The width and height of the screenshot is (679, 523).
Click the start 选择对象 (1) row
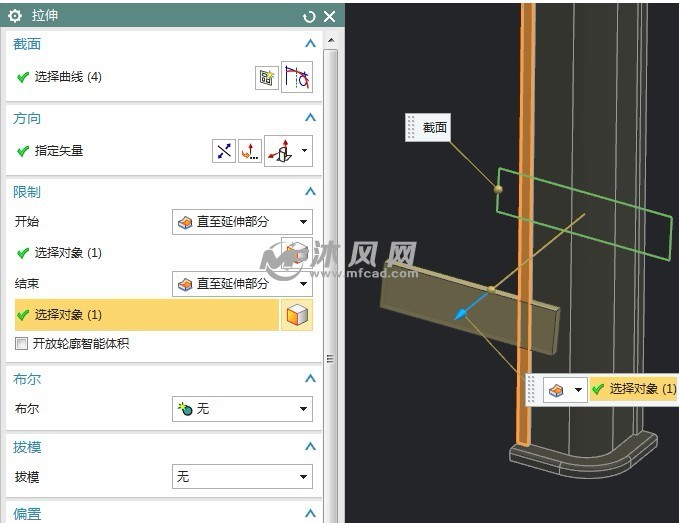pyautogui.click(x=147, y=253)
